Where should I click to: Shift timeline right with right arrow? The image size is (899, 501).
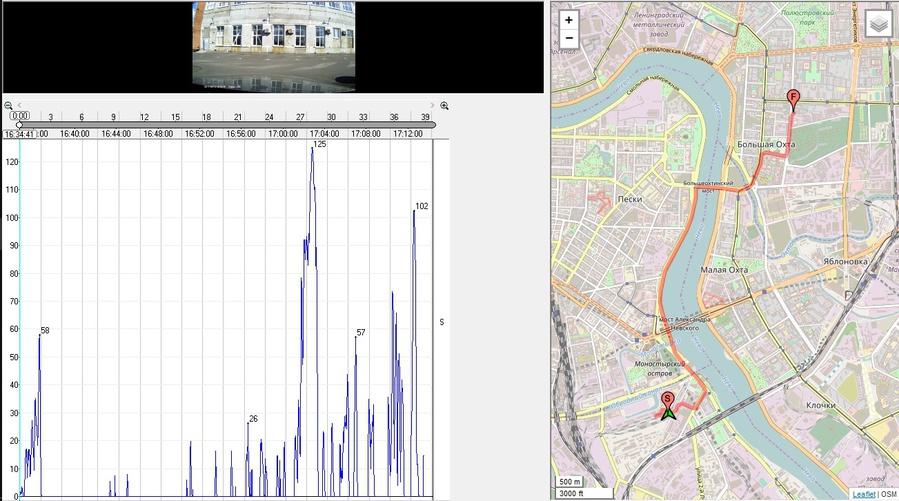click(x=432, y=105)
